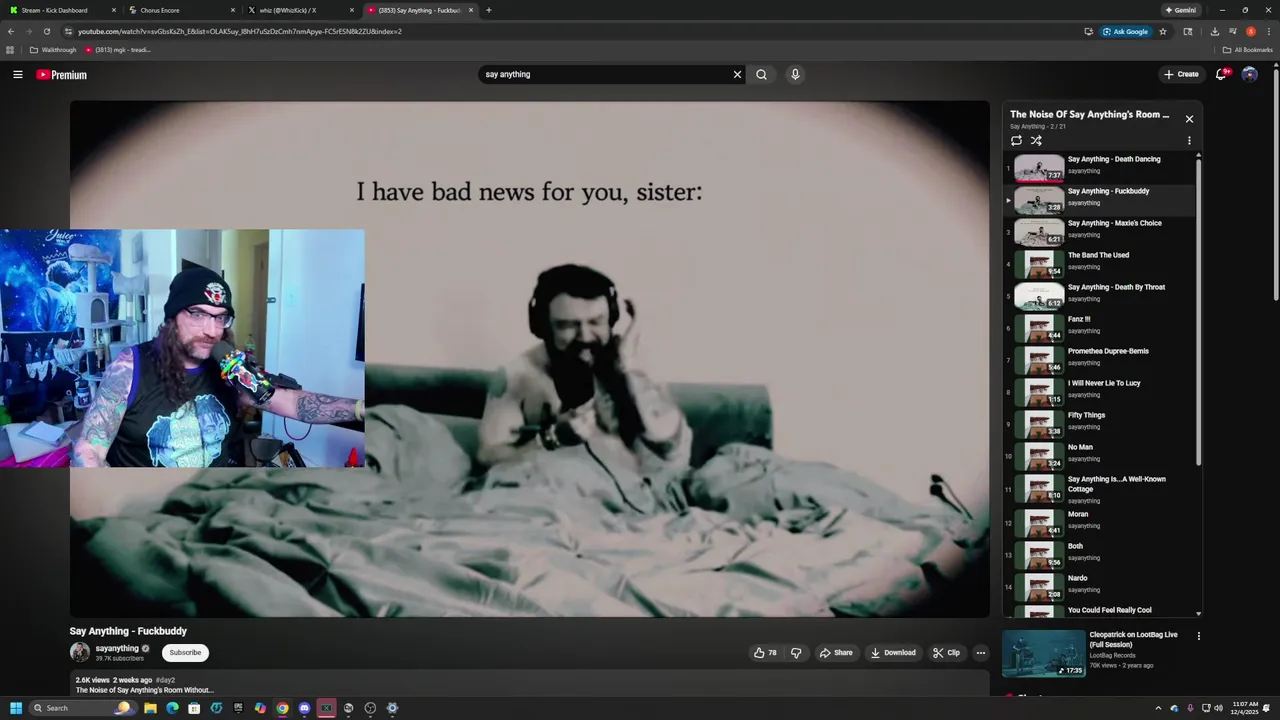
Task: Toggle playlist loop
Action: tap(1016, 140)
